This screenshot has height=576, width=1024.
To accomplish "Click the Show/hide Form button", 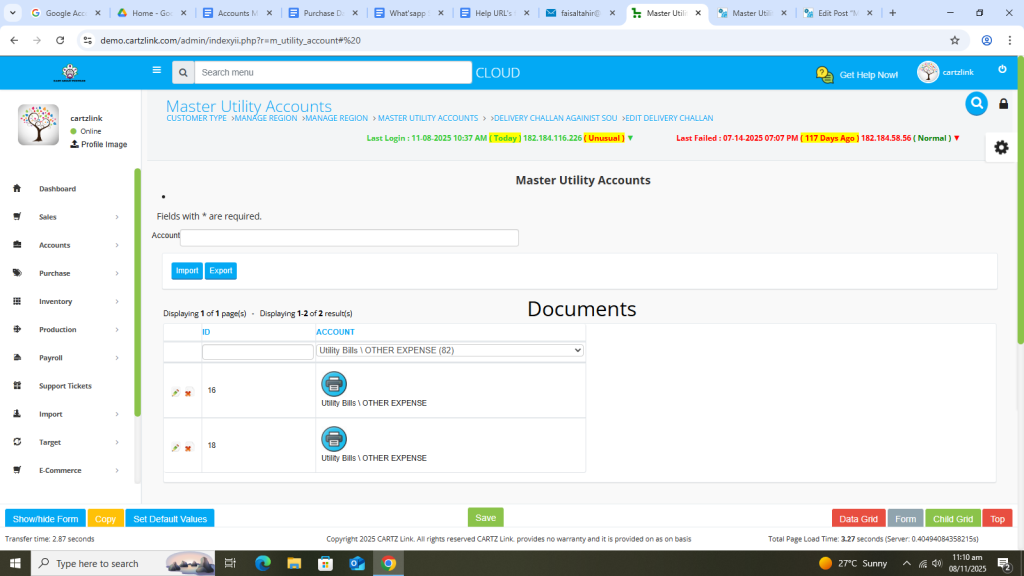I will point(45,519).
